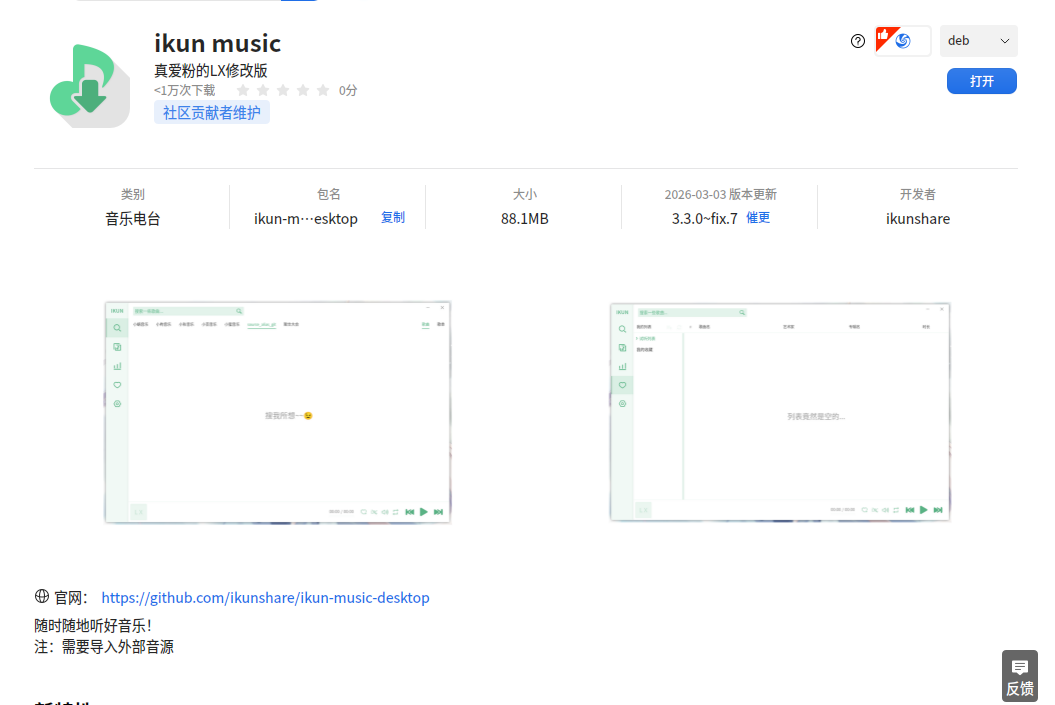1055x705 pixels.
Task: Click the developer name ikunshare
Action: pyautogui.click(x=918, y=219)
